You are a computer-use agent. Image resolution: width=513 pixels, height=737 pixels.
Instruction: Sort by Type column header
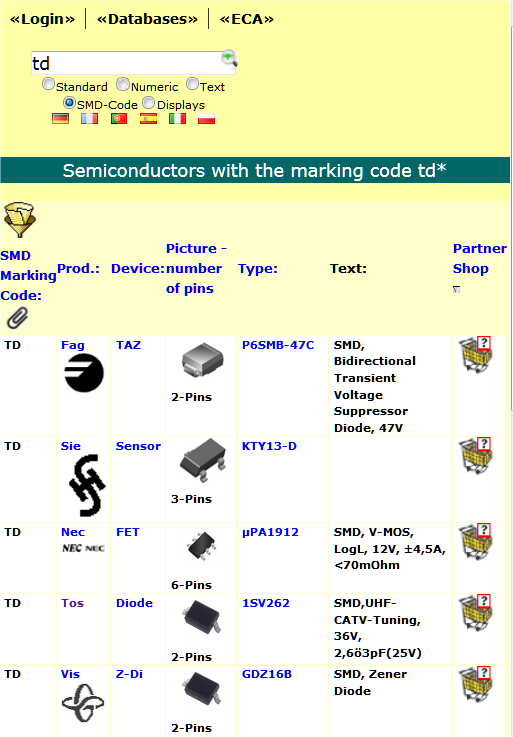tap(258, 268)
